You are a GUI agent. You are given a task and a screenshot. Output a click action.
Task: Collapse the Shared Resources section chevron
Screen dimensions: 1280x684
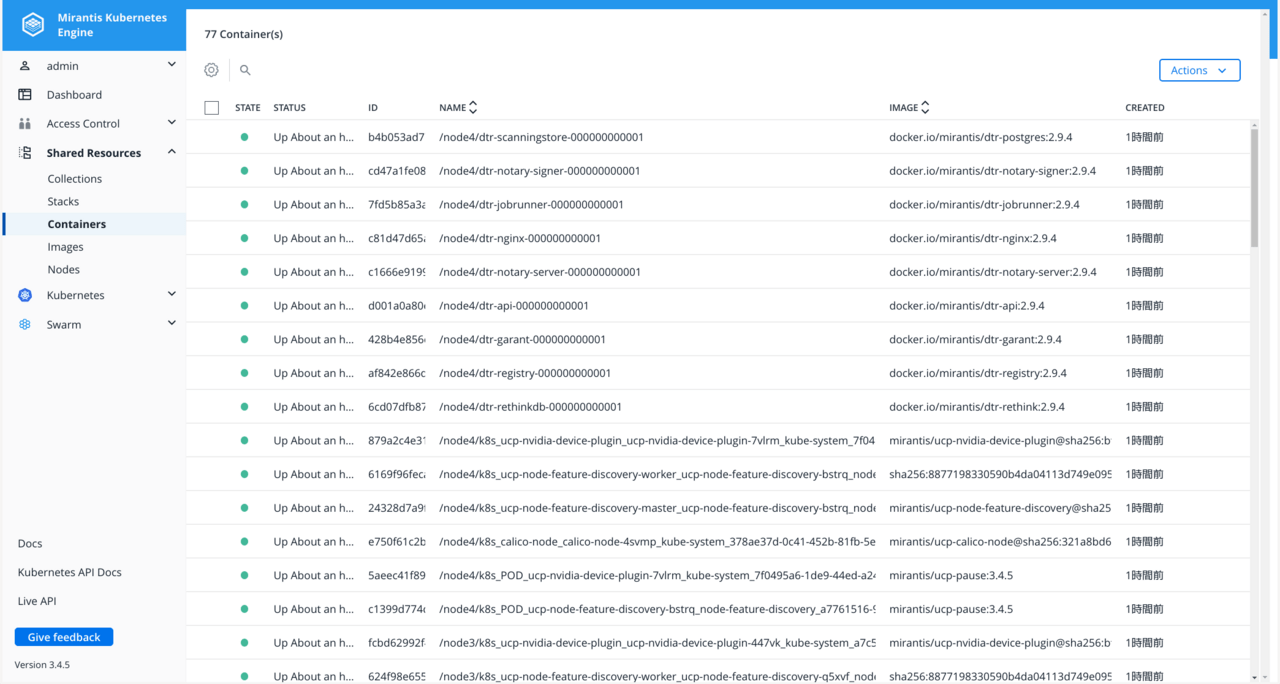pyautogui.click(x=172, y=152)
